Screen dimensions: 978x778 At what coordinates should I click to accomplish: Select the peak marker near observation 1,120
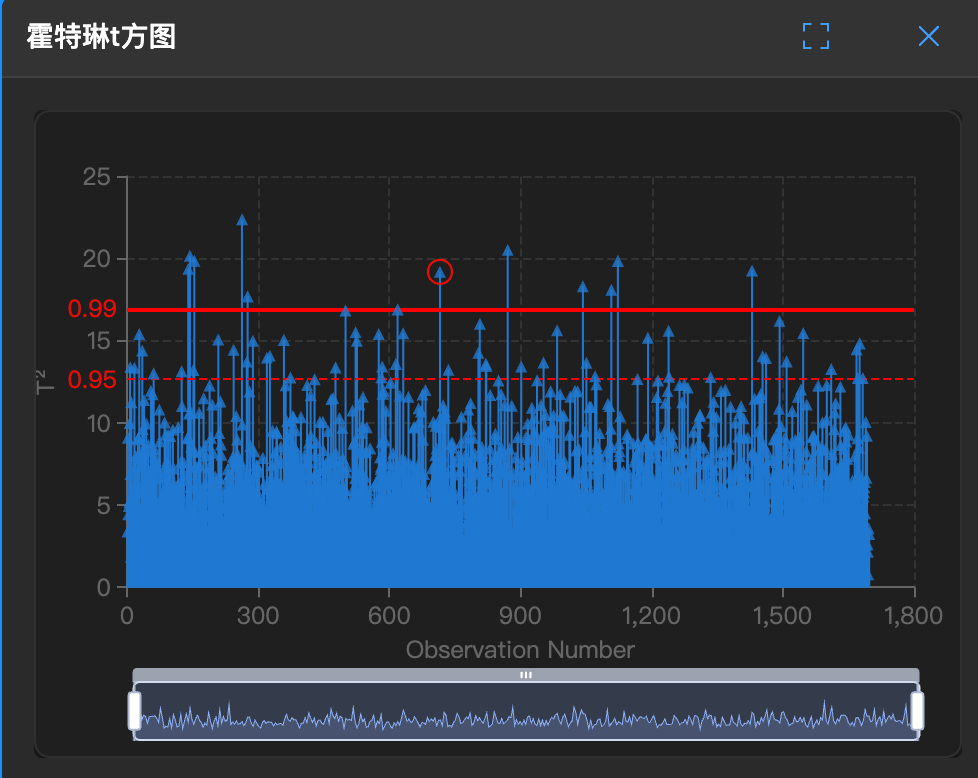(x=618, y=262)
